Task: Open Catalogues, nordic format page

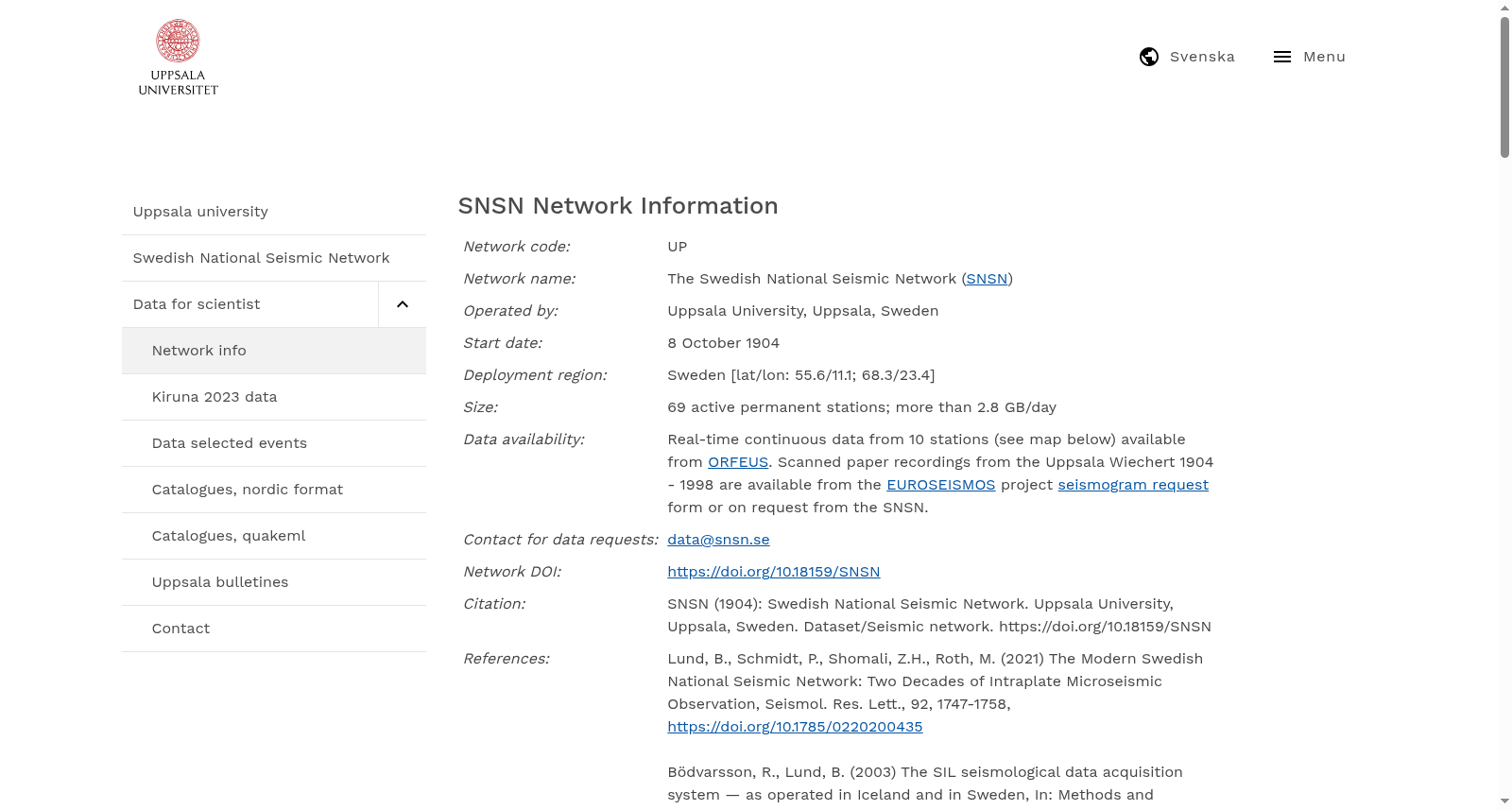Action: click(x=274, y=490)
